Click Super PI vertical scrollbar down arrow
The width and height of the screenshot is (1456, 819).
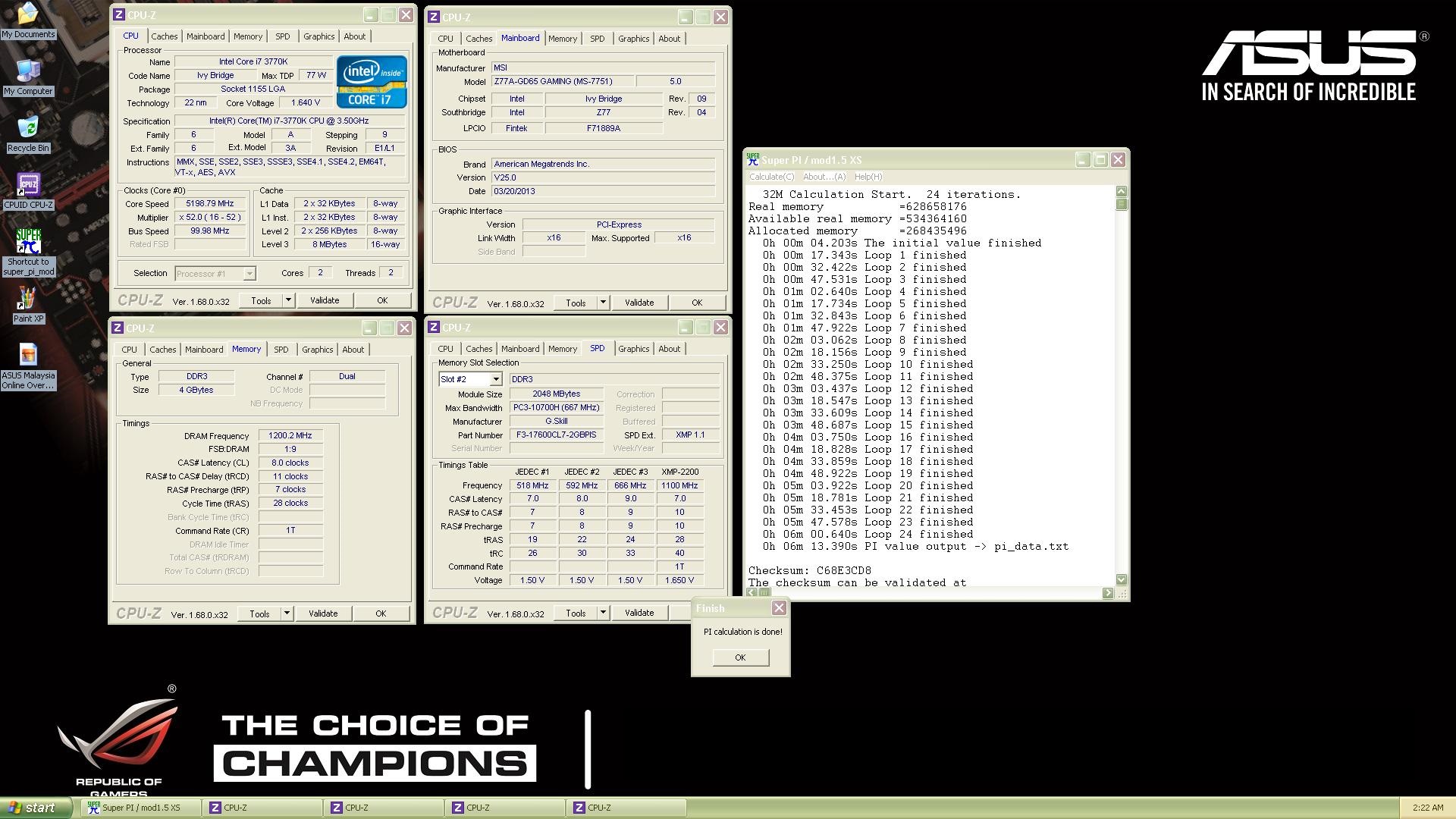[1122, 580]
